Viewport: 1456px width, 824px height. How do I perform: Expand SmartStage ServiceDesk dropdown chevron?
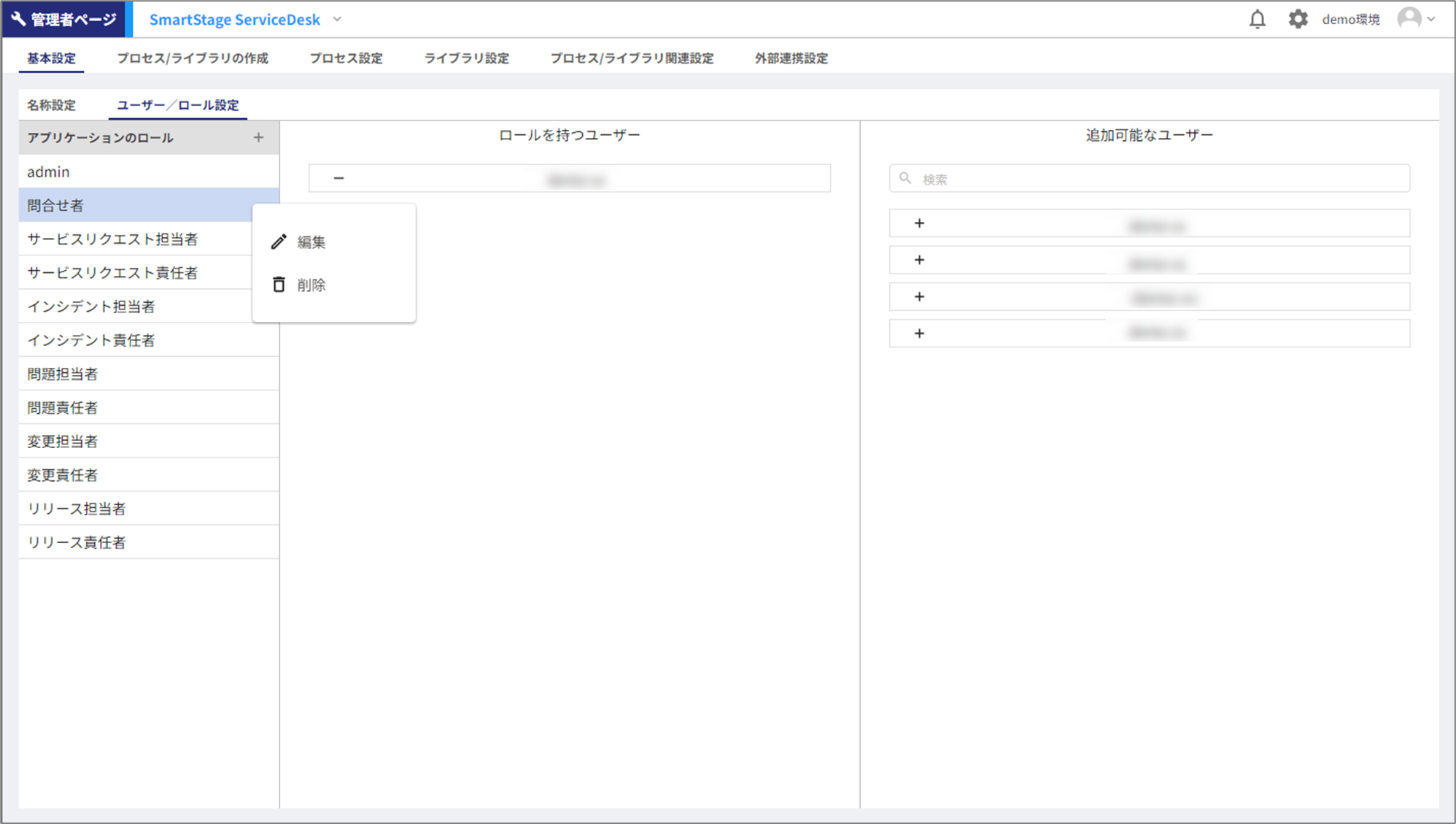click(337, 19)
